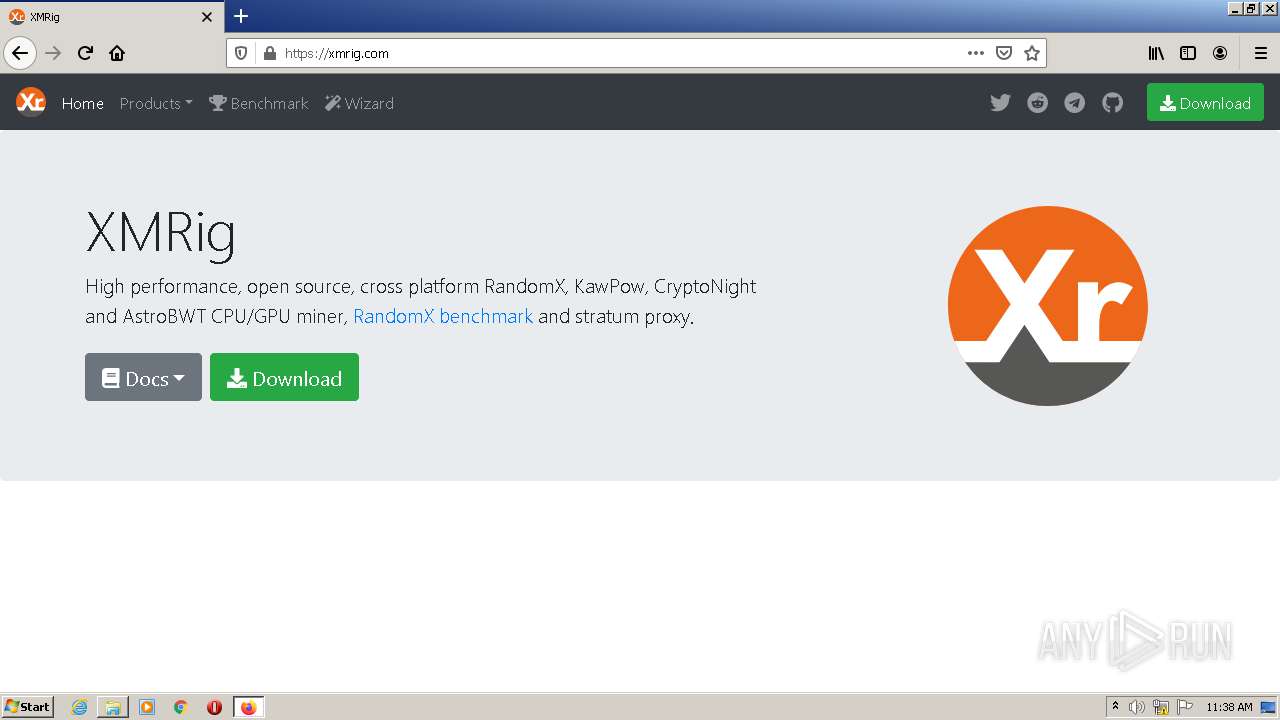The image size is (1280, 720).
Task: Click the green Download button in navbar
Action: click(x=1205, y=102)
